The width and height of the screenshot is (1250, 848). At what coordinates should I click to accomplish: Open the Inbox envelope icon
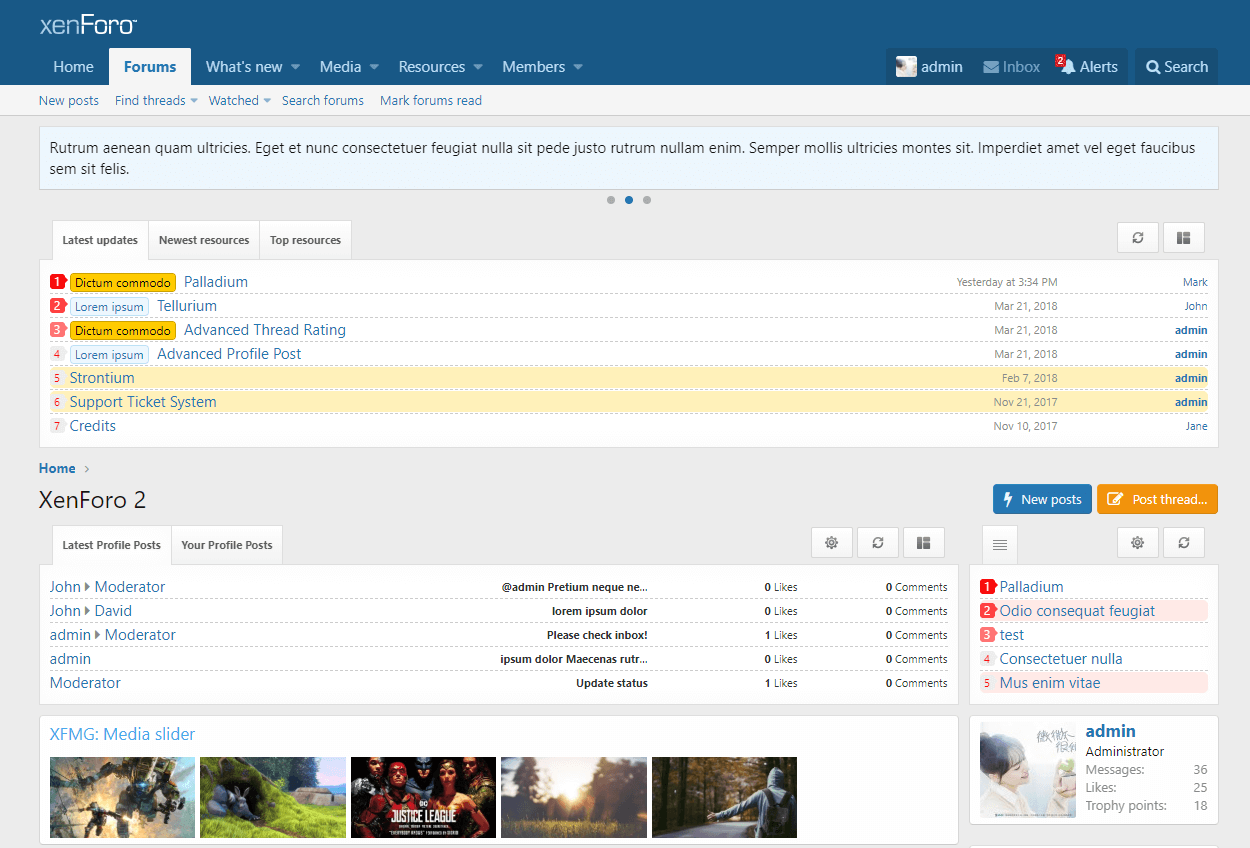tap(991, 67)
